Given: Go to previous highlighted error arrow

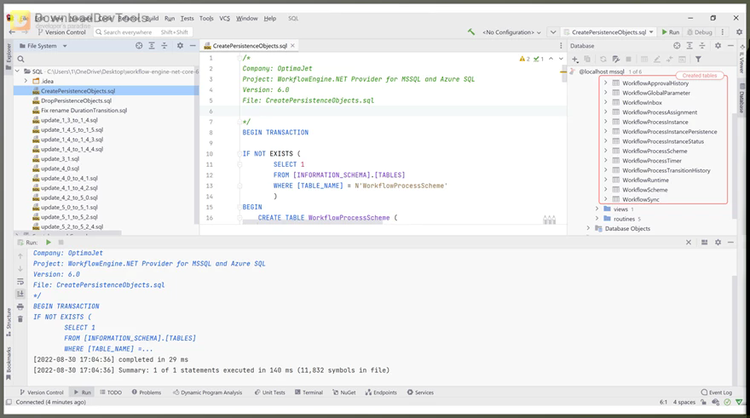Looking at the screenshot, I should coord(551,59).
